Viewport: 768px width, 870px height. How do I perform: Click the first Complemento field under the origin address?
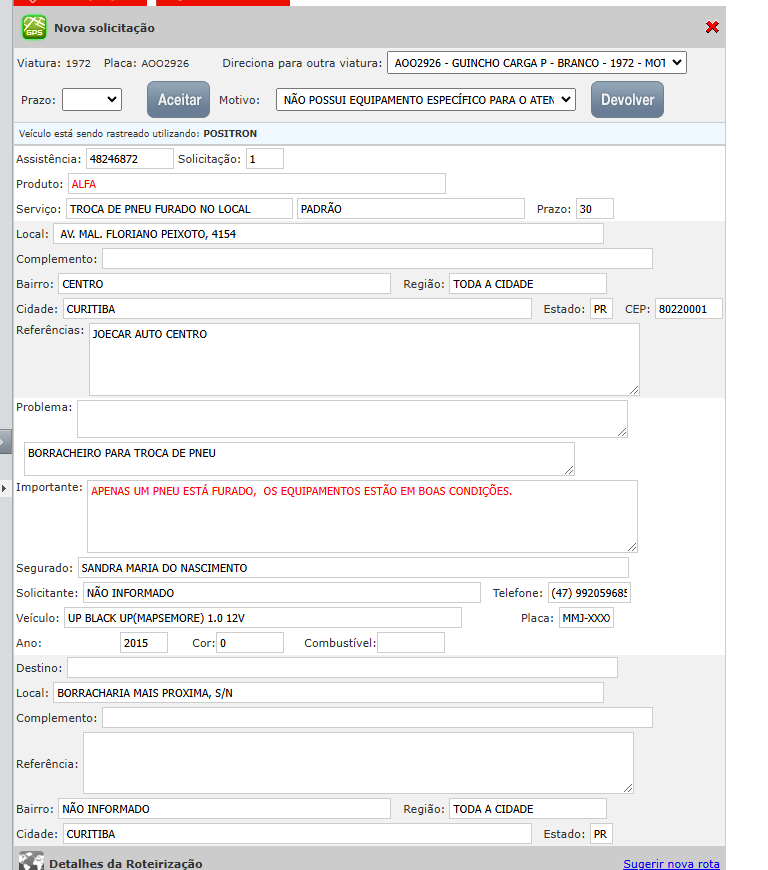pos(377,259)
